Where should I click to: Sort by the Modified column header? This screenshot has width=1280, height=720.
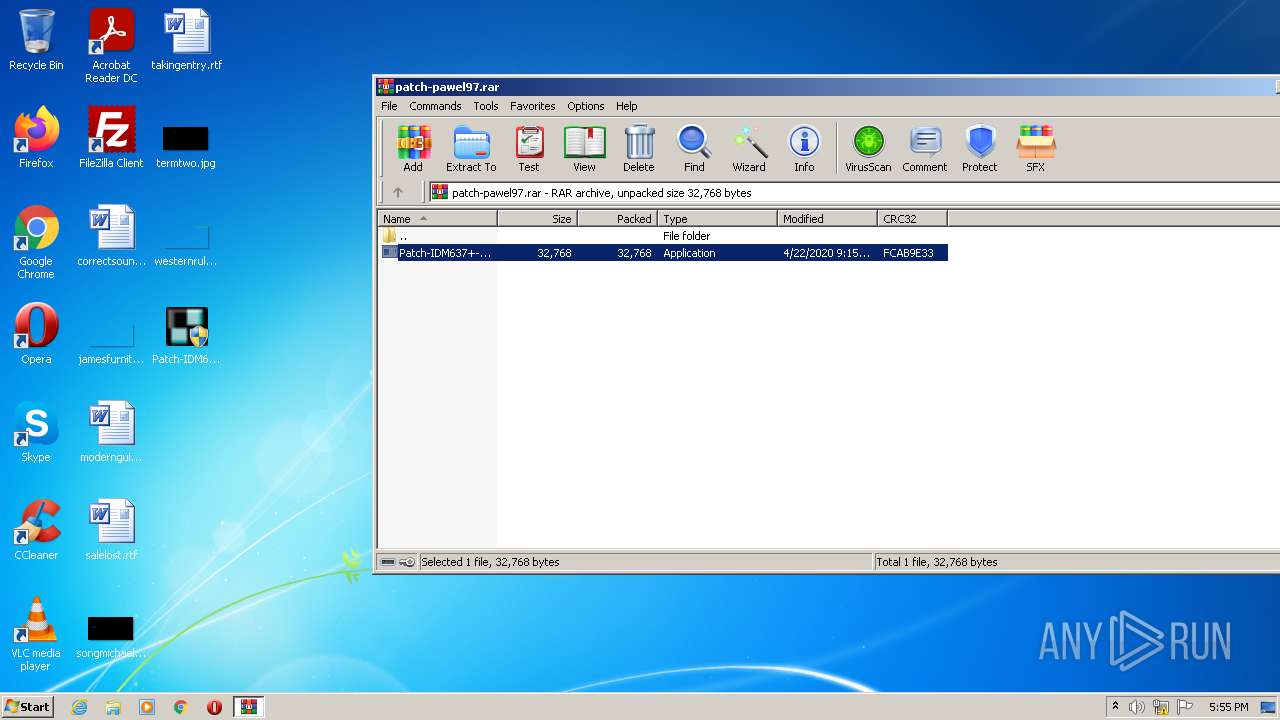pos(828,219)
